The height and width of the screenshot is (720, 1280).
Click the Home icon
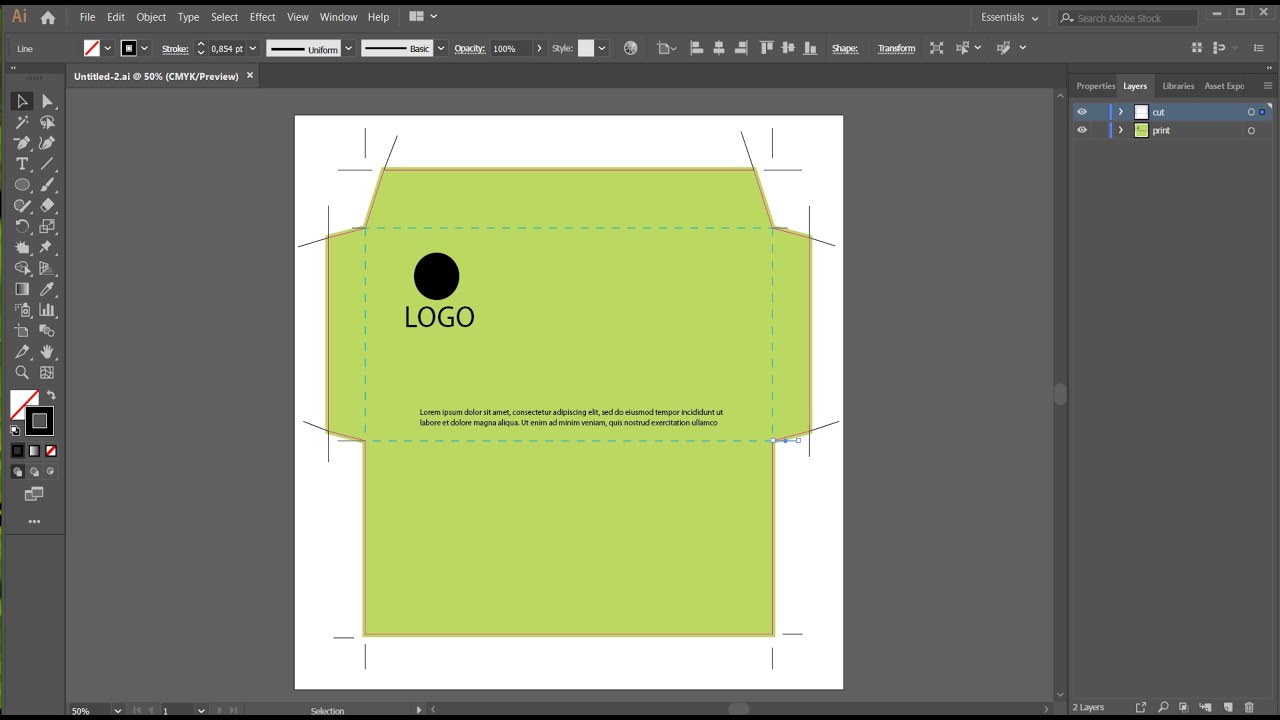48,17
